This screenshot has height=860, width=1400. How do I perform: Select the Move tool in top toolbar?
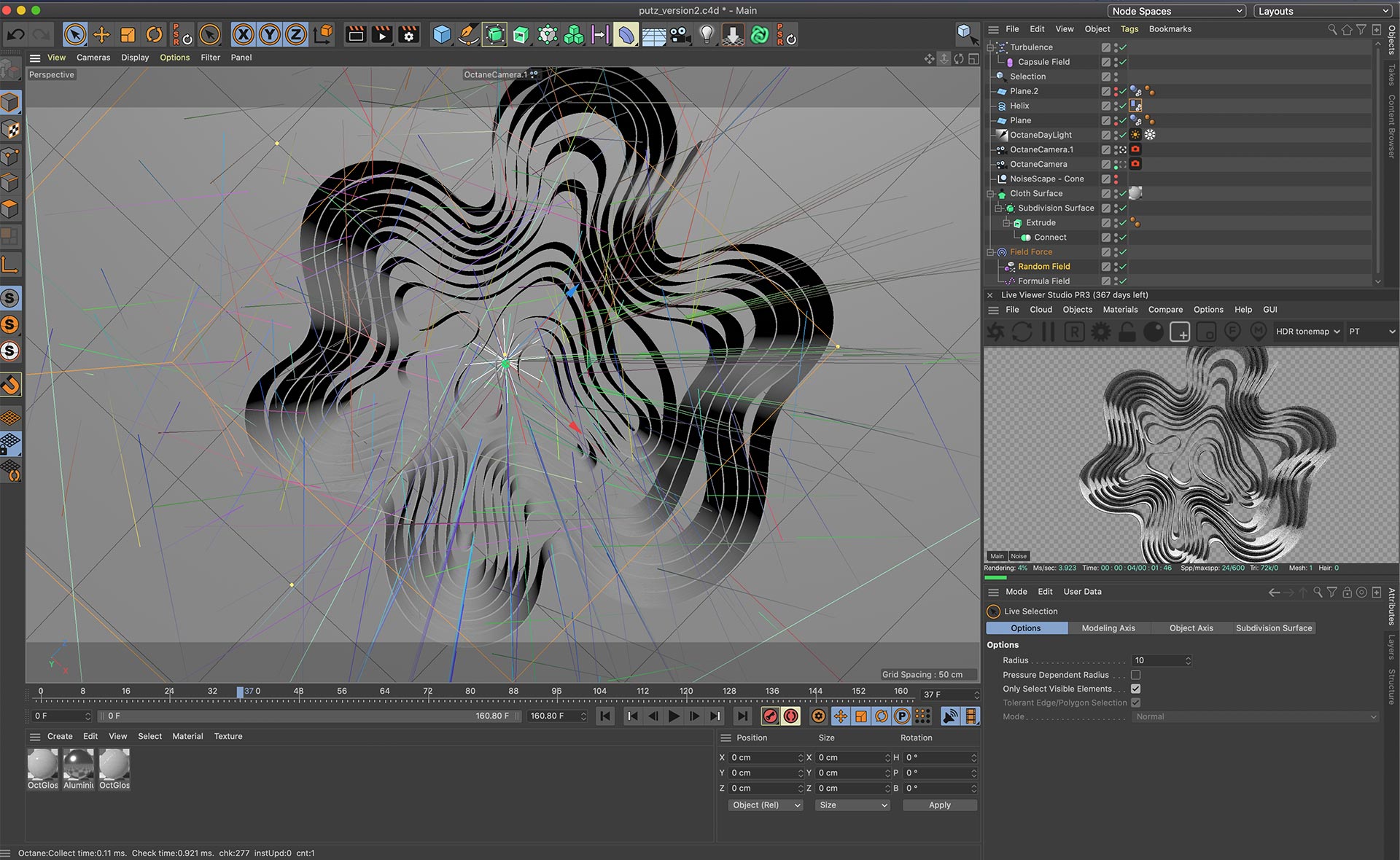(x=101, y=34)
